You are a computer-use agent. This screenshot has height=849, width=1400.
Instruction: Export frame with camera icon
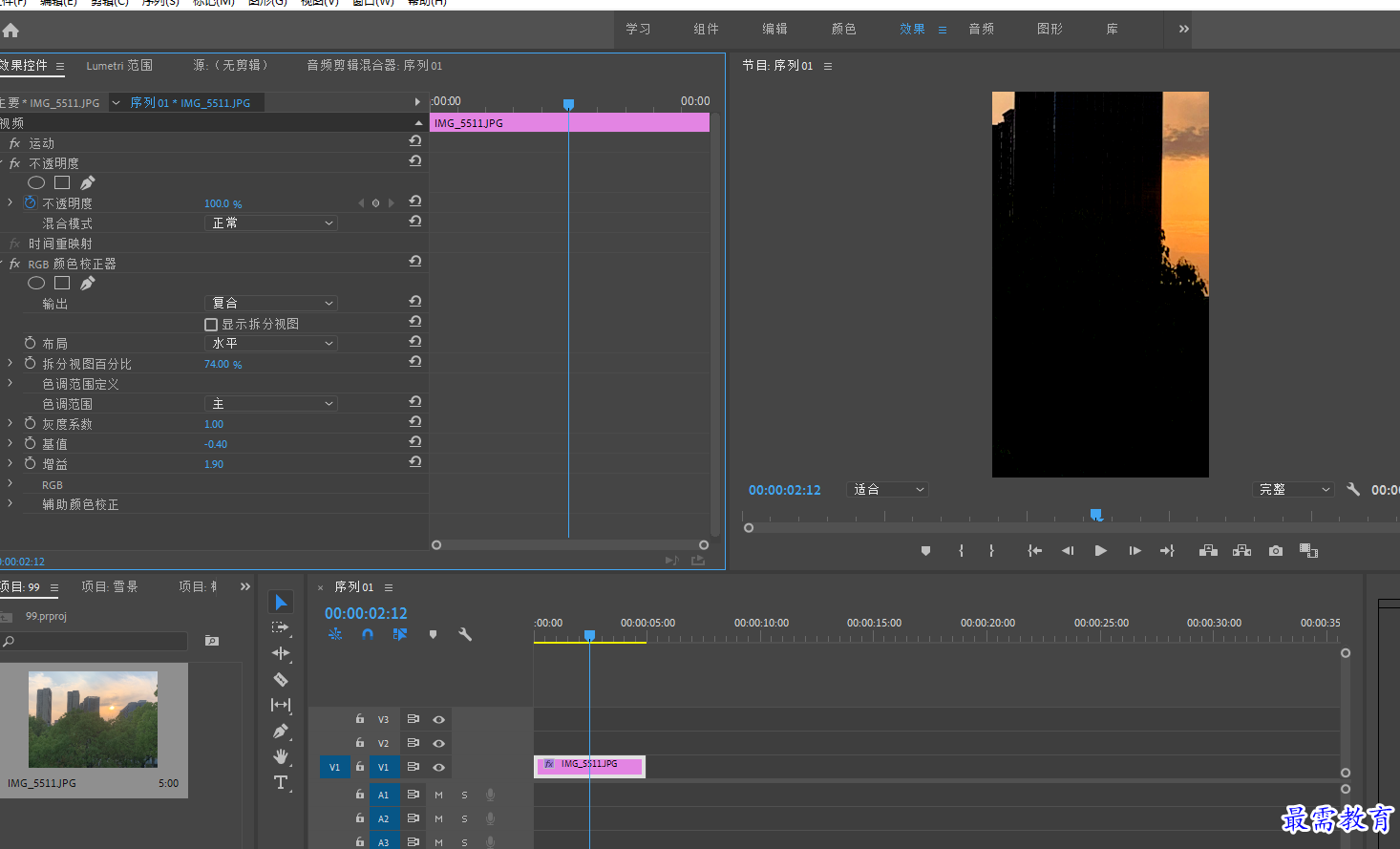coord(1276,551)
